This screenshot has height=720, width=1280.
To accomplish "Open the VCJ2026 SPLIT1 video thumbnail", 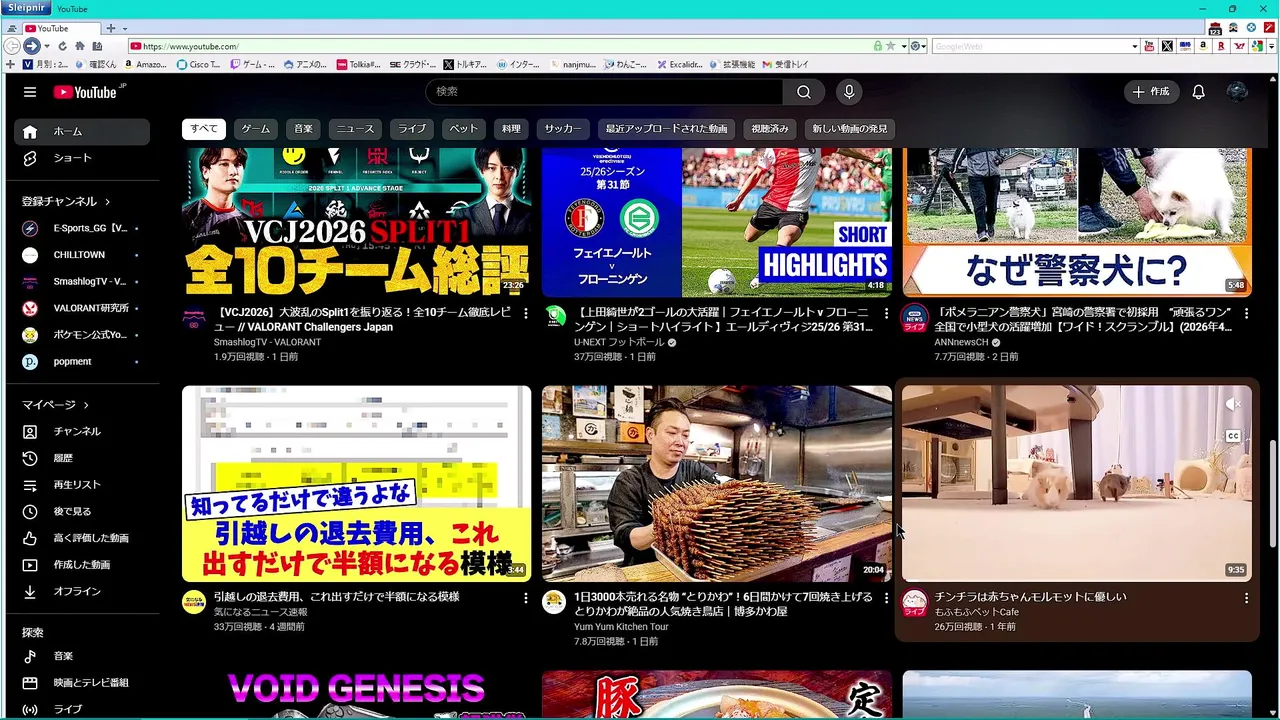I will pos(356,222).
